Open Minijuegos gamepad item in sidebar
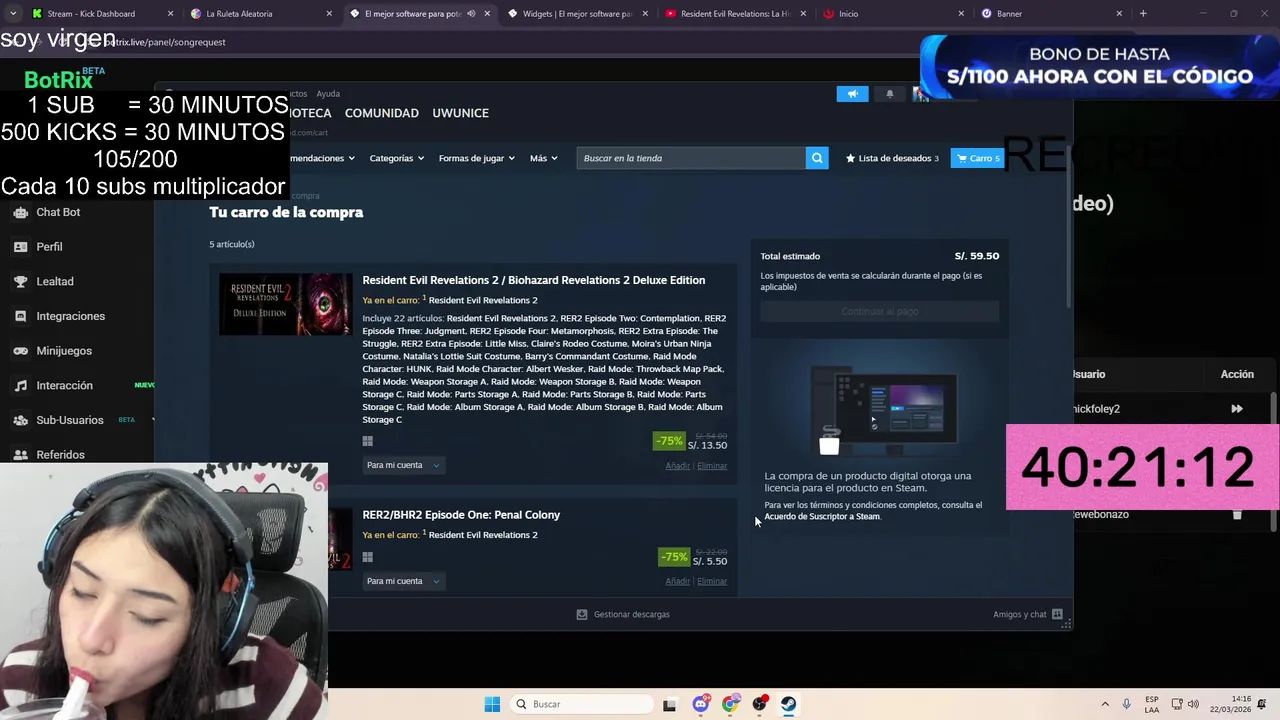 pyautogui.click(x=20, y=351)
